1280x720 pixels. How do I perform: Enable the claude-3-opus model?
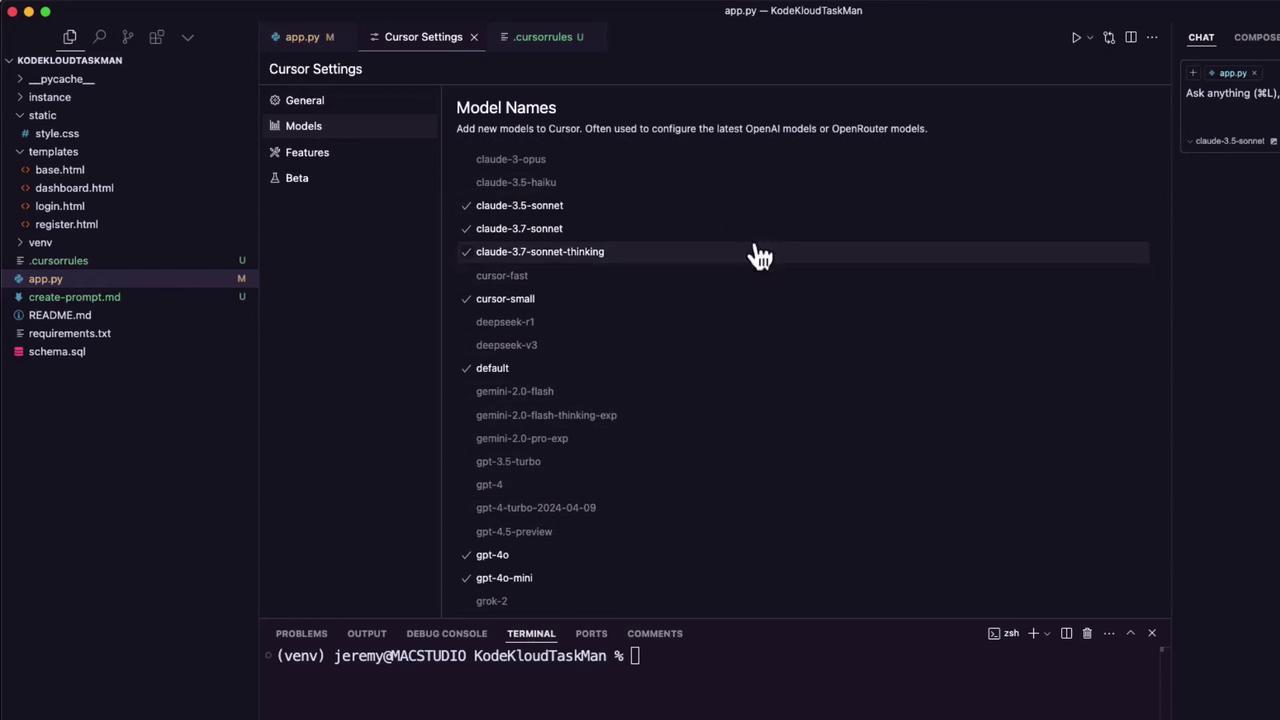coord(510,159)
